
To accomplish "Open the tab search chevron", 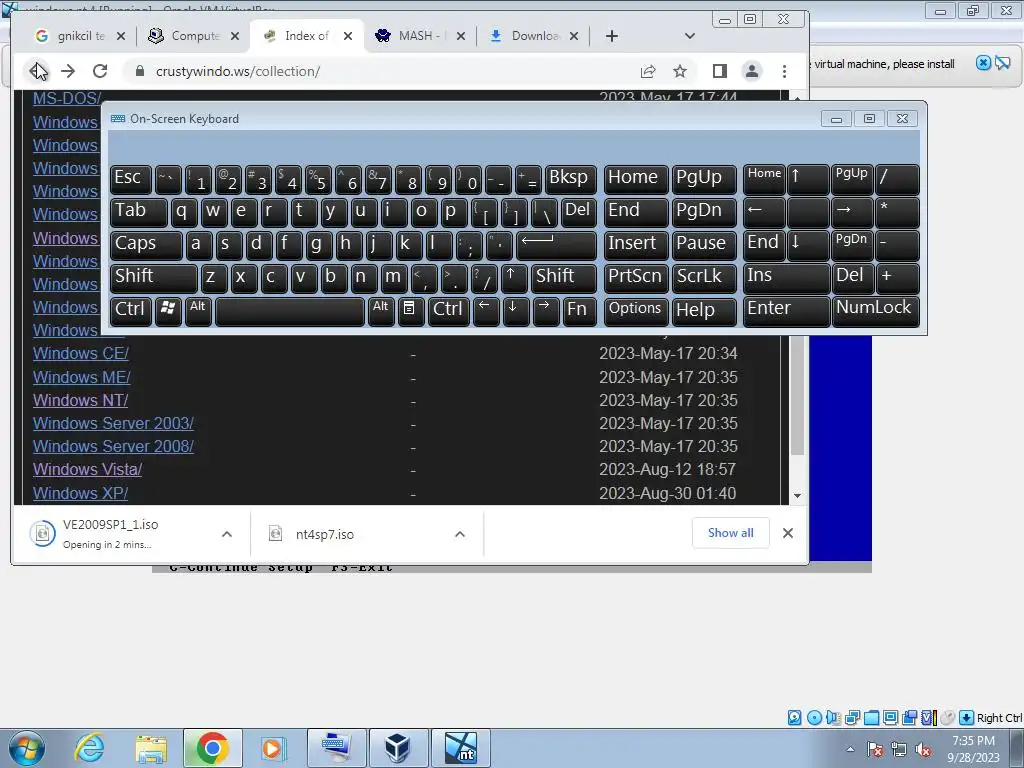I will pyautogui.click(x=690, y=36).
